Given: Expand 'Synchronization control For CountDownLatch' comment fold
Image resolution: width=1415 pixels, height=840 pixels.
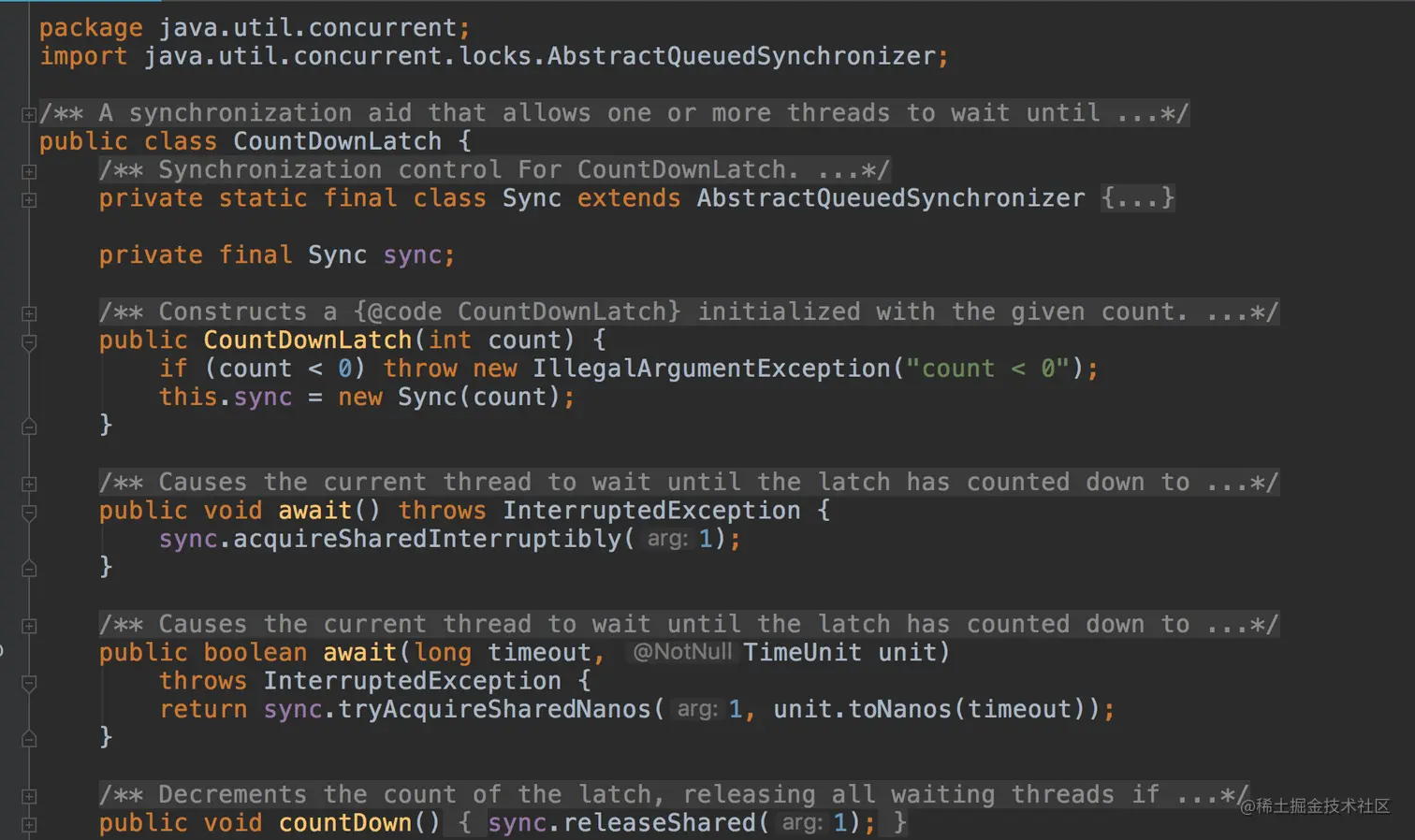Looking at the screenshot, I should [x=29, y=172].
